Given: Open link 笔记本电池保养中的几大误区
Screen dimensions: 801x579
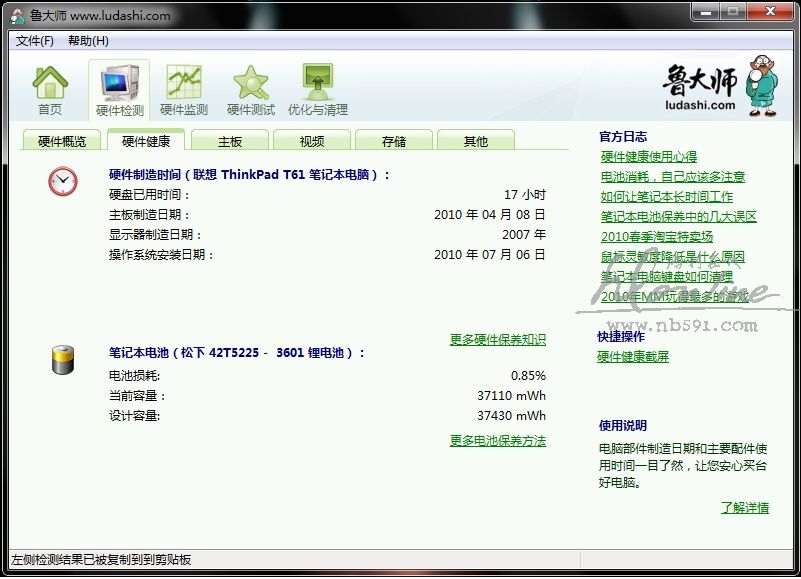Looking at the screenshot, I should (x=678, y=216).
